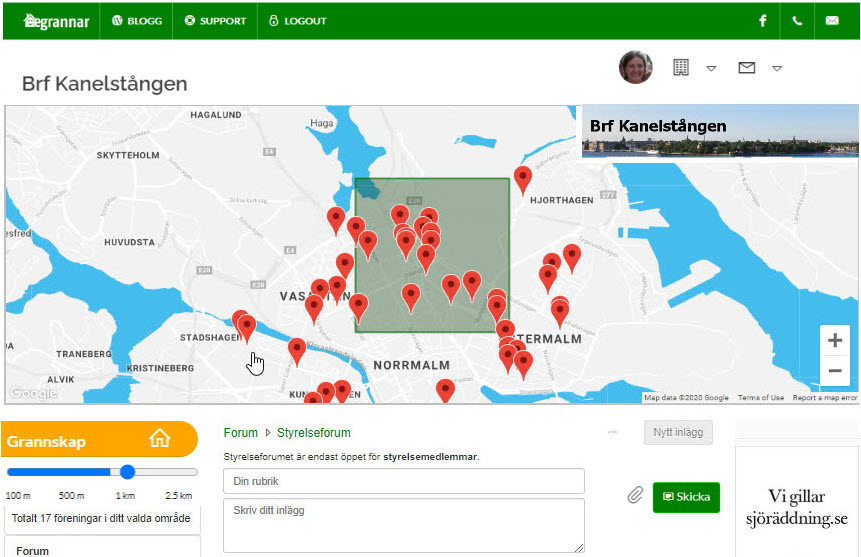Click the Brf Kanelstången page heading

coord(105,83)
